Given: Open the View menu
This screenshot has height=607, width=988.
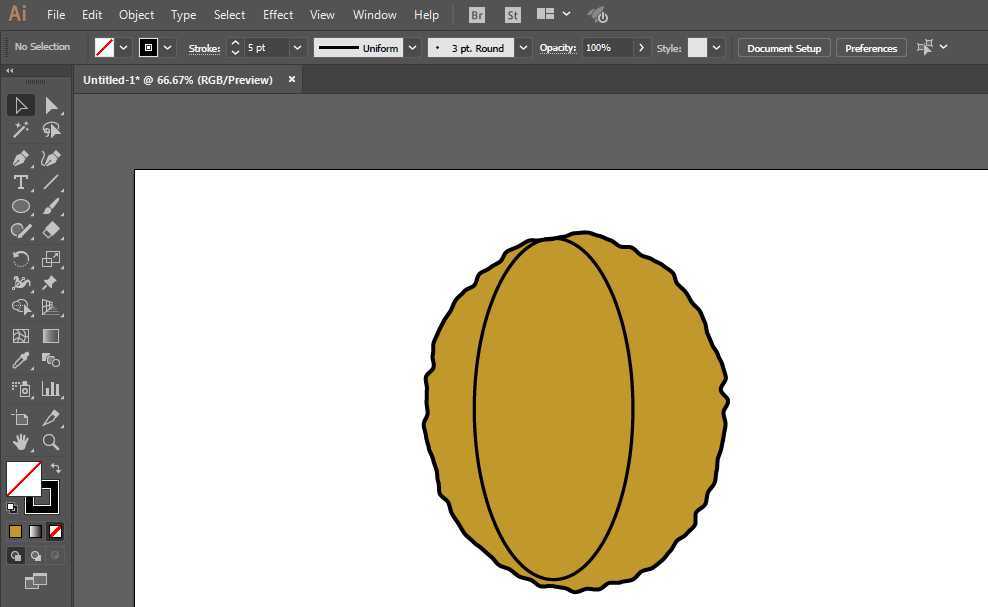Looking at the screenshot, I should pyautogui.click(x=322, y=14).
